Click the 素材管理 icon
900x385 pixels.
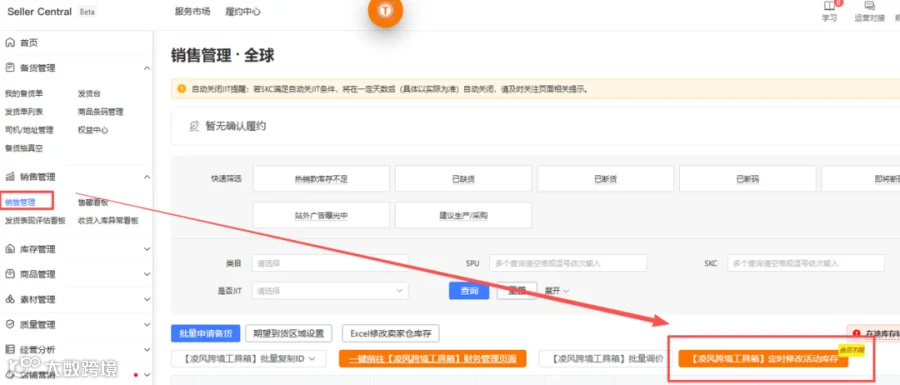9,299
